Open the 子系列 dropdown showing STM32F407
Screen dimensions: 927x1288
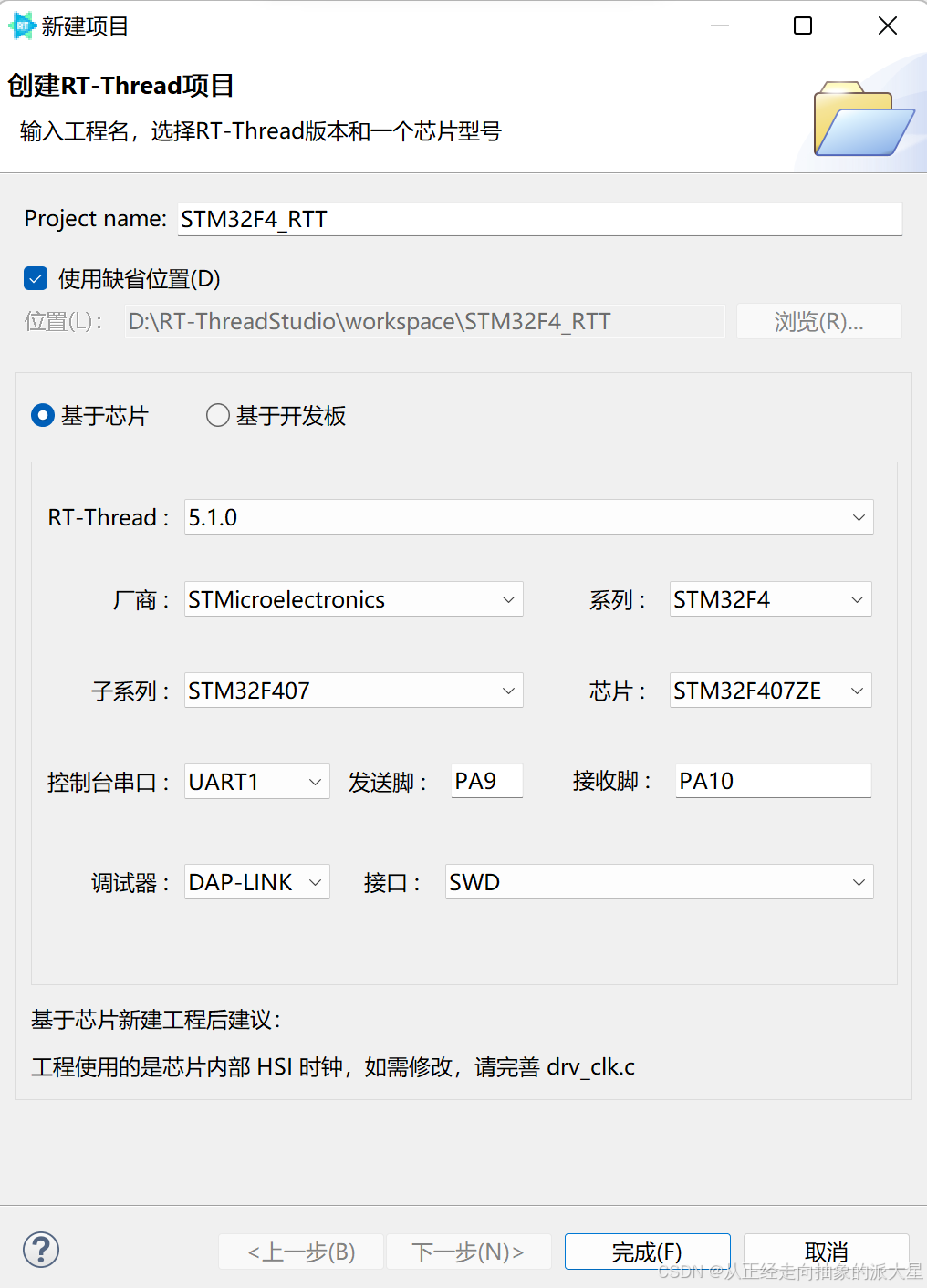pyautogui.click(x=507, y=691)
